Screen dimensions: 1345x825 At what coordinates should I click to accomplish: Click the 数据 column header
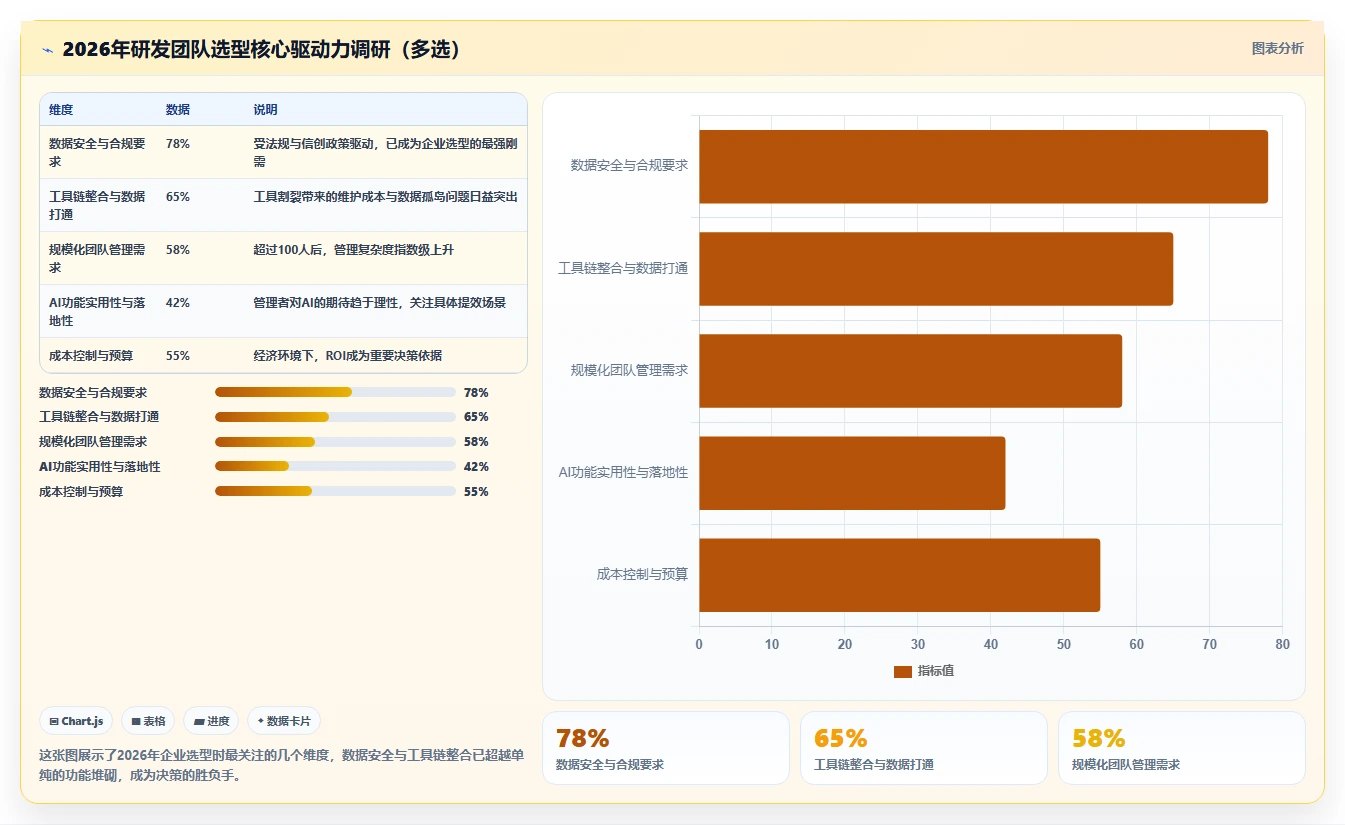178,110
